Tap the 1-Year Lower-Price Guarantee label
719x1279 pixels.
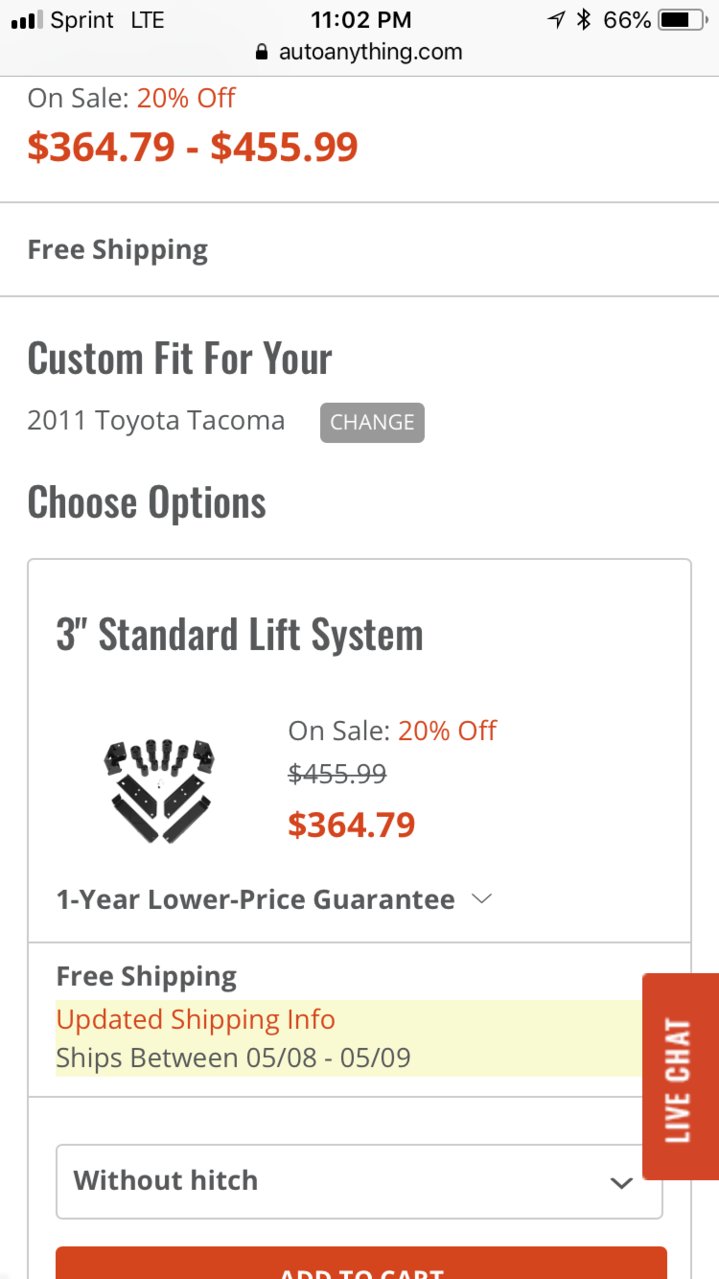(x=255, y=900)
